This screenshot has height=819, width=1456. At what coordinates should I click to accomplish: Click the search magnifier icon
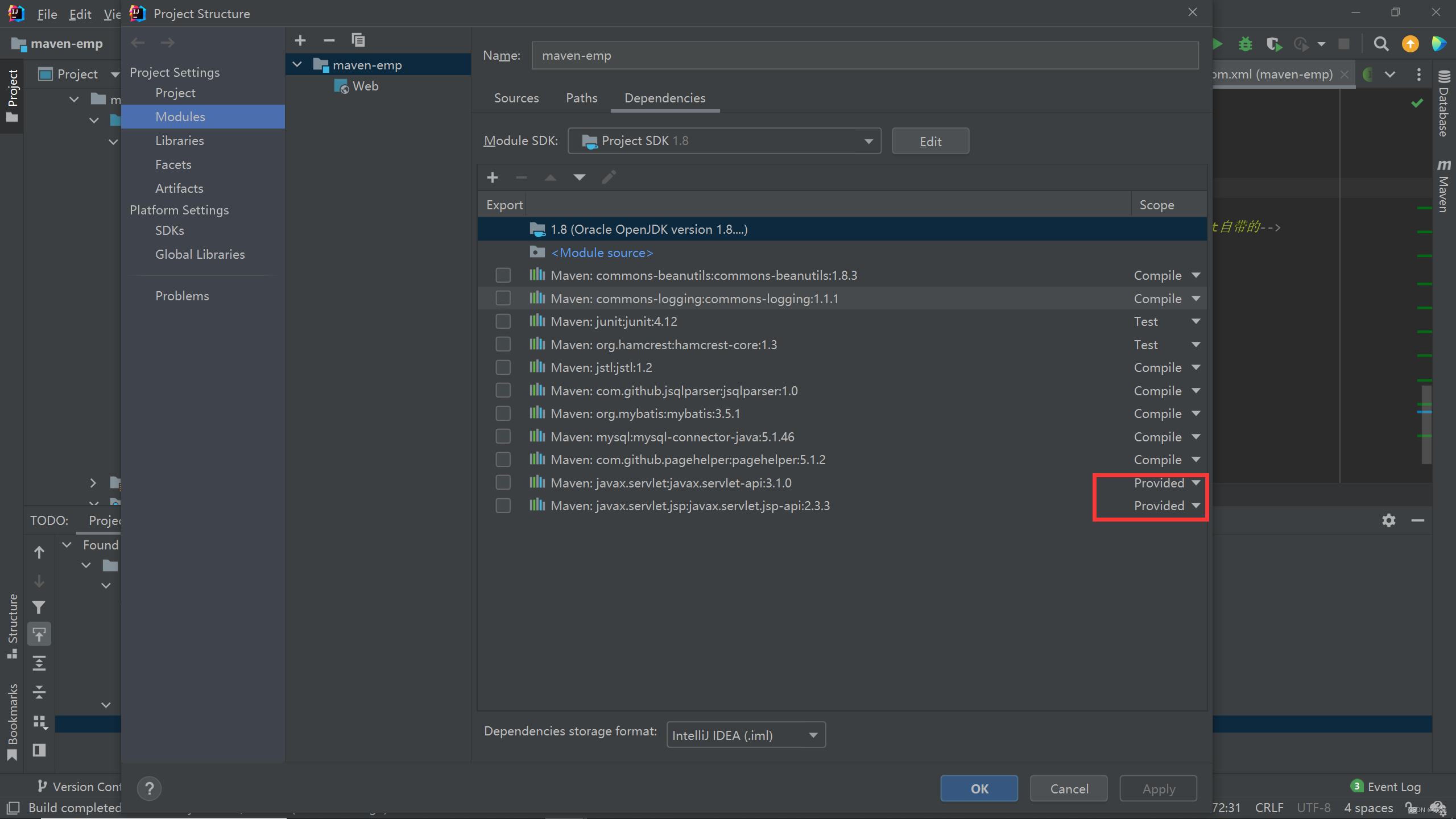coord(1381,44)
